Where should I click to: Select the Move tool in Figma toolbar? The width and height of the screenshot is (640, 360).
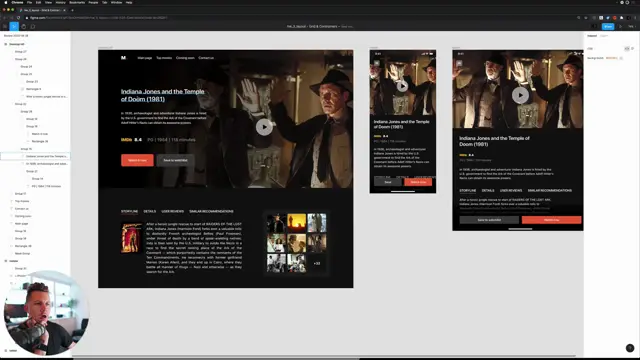pyautogui.click(x=14, y=27)
